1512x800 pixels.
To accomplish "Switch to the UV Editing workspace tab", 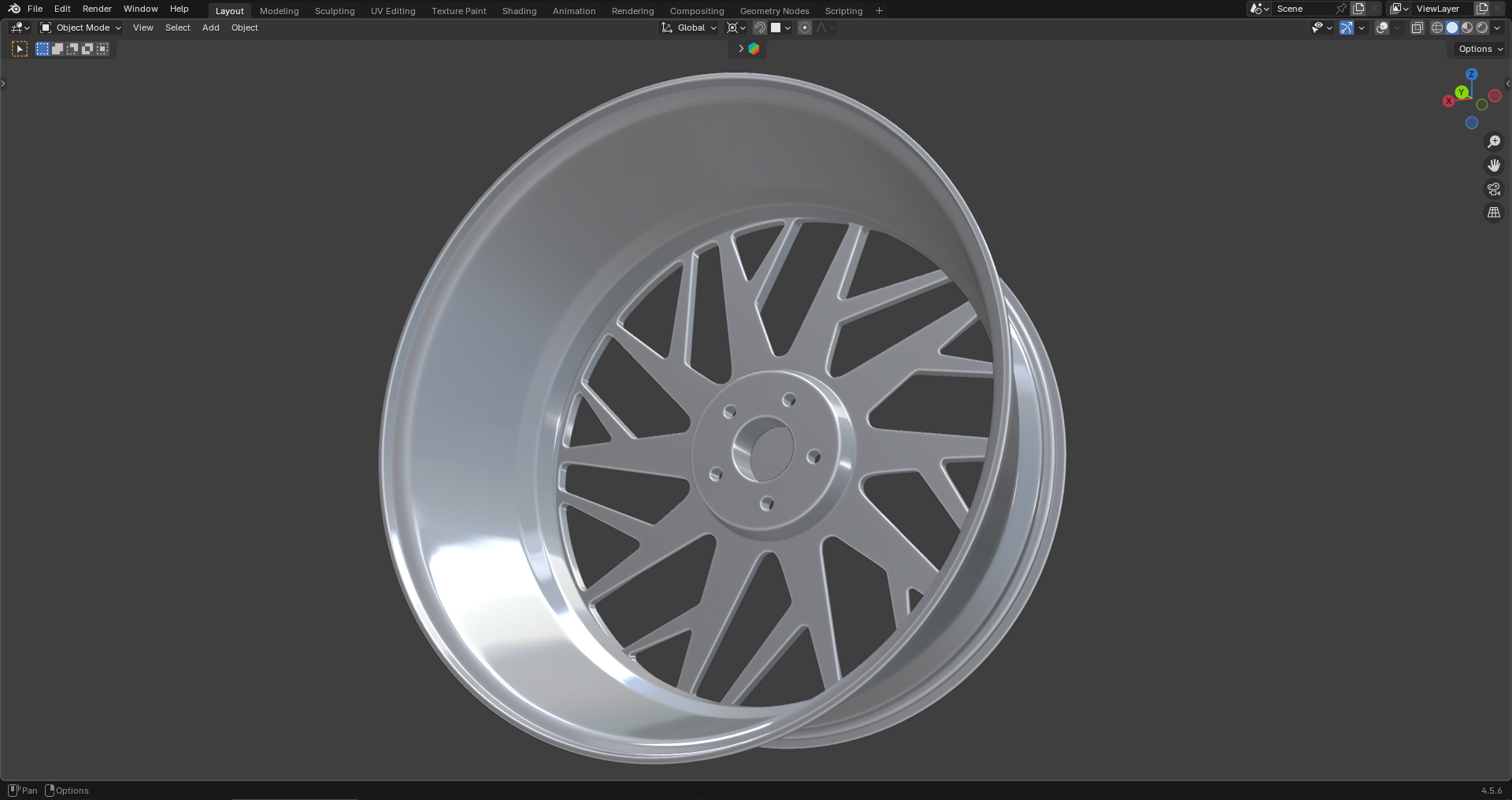I will point(393,11).
